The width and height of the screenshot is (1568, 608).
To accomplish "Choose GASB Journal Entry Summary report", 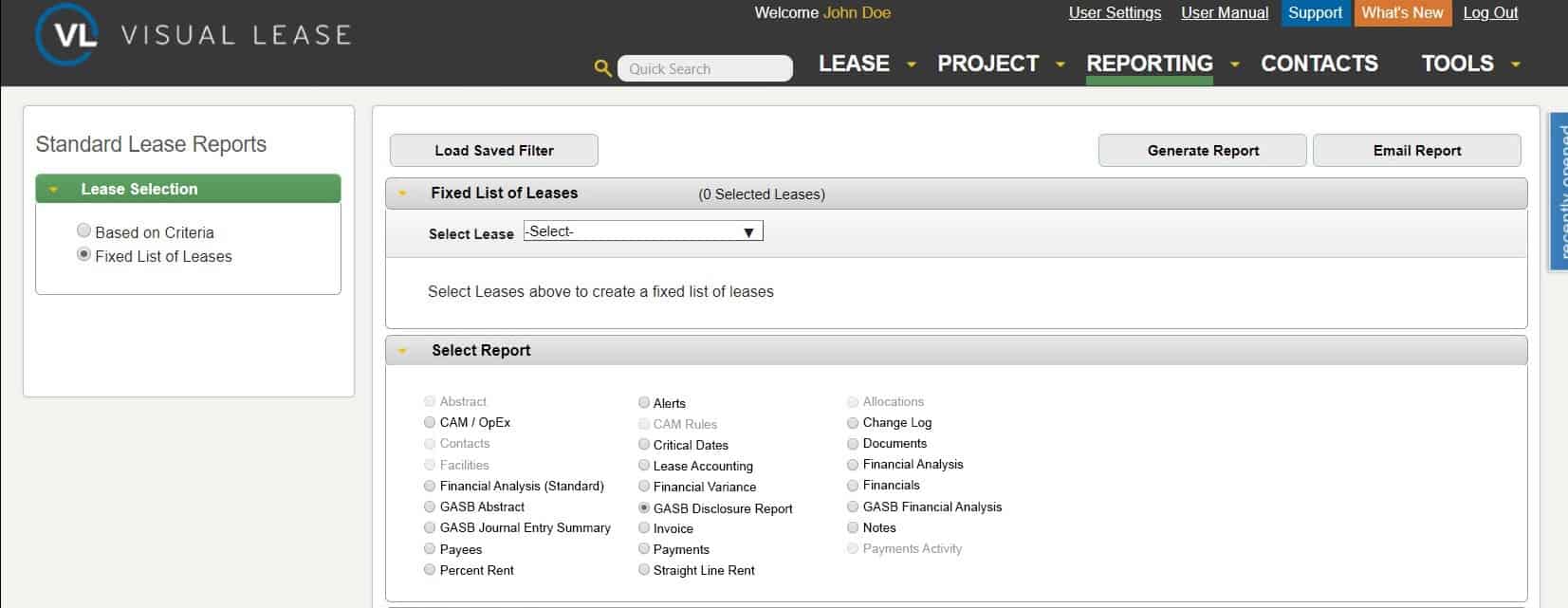I will [430, 527].
